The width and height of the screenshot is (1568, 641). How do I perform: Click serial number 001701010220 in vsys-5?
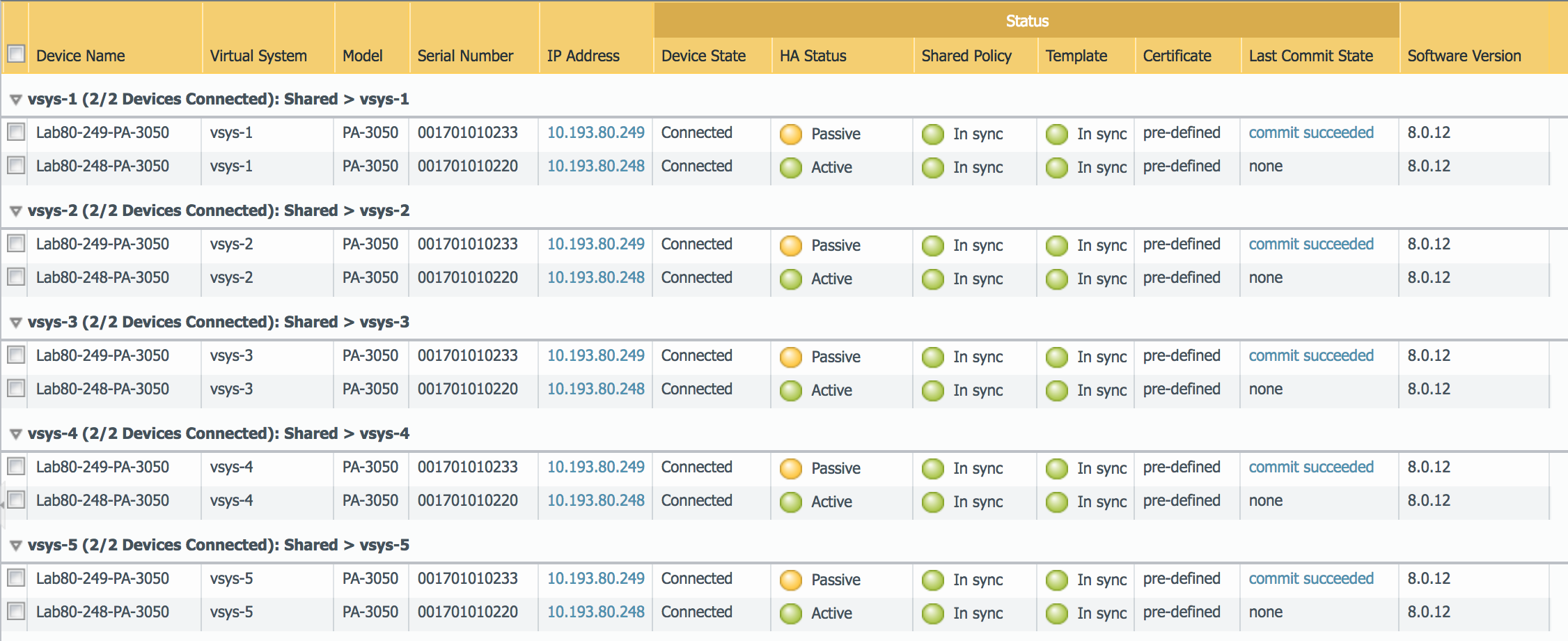pos(467,612)
